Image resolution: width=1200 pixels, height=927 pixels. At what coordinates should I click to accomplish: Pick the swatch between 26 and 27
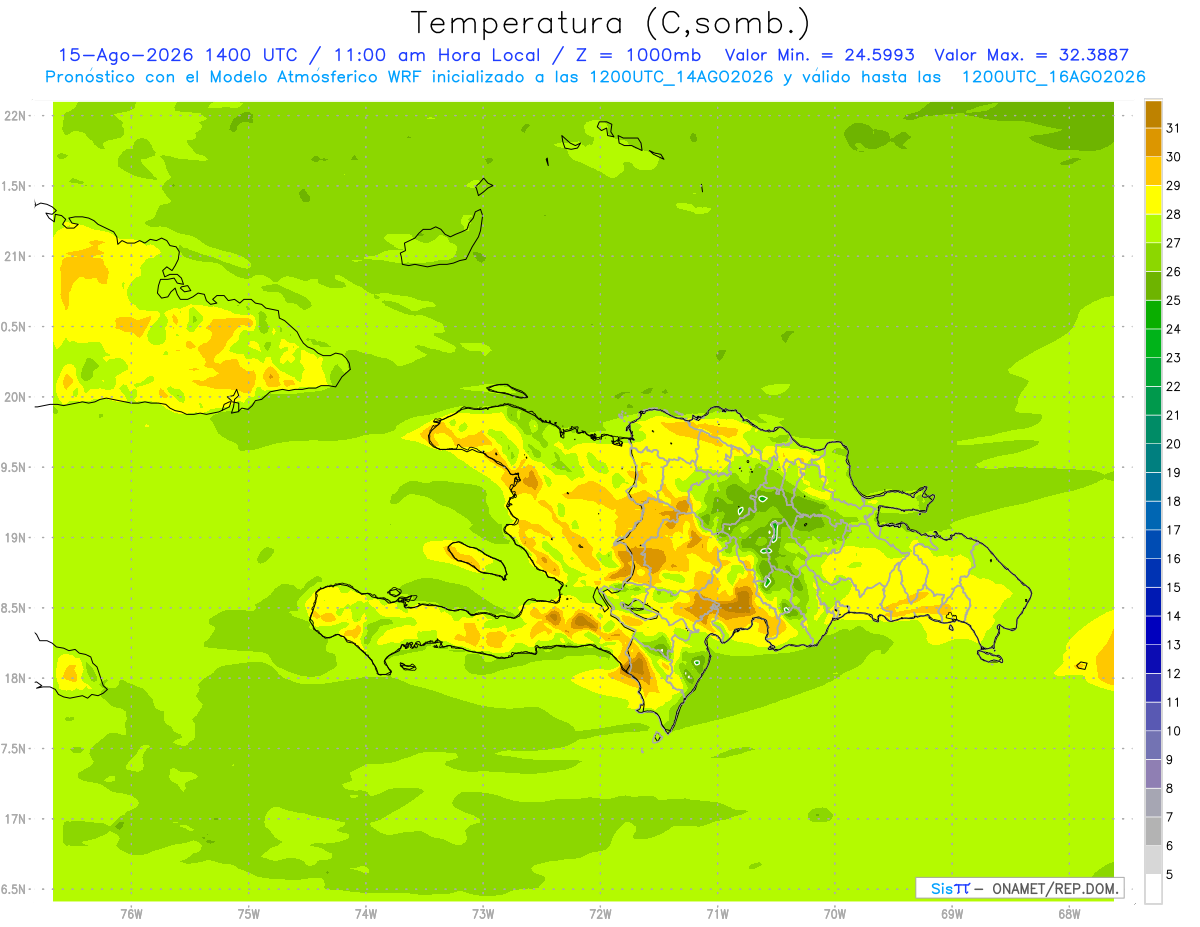pyautogui.click(x=1153, y=258)
